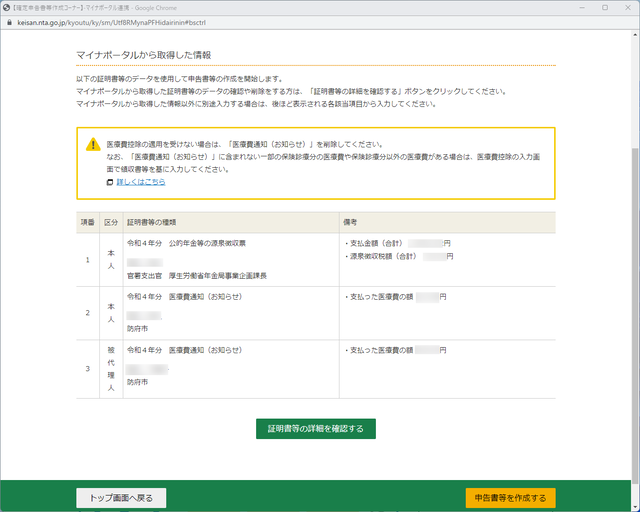The width and height of the screenshot is (640, 512).
Task: Go back with トップ画面へ戻る button
Action: point(121,498)
